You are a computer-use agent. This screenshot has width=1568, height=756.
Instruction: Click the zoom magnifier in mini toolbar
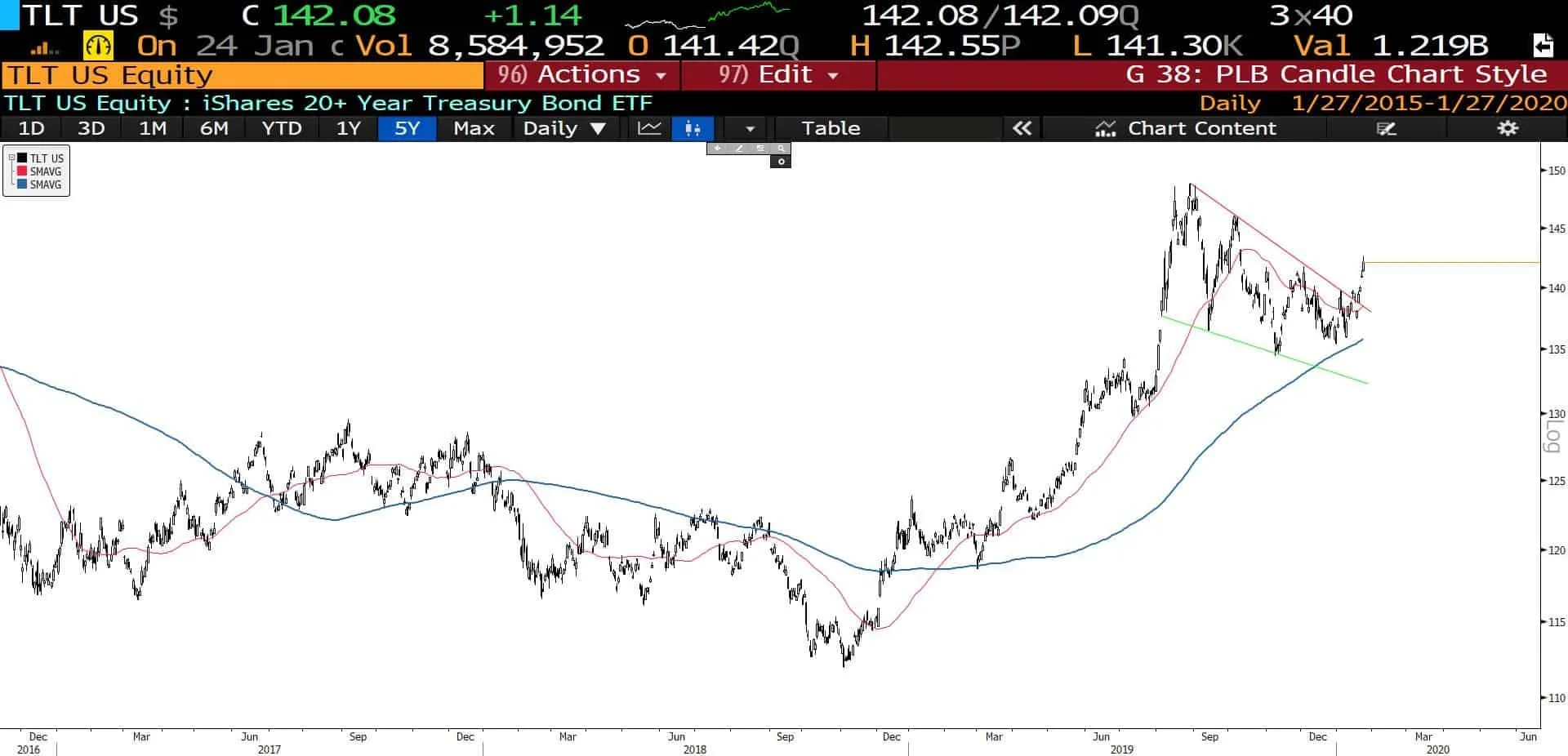click(x=781, y=149)
